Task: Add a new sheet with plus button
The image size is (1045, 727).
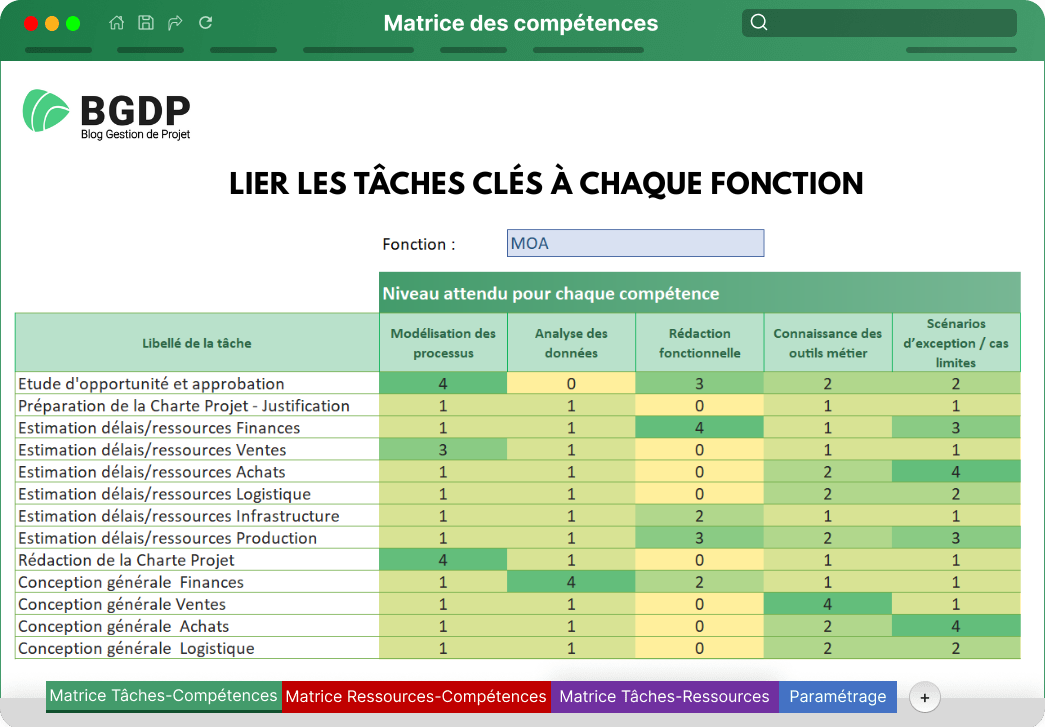Action: 924,698
